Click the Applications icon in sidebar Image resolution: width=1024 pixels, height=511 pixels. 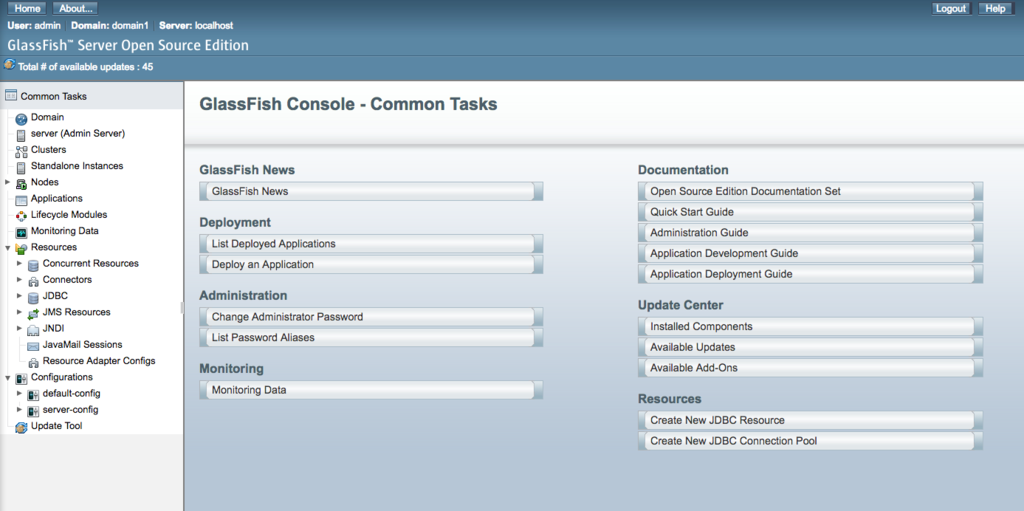coord(21,199)
